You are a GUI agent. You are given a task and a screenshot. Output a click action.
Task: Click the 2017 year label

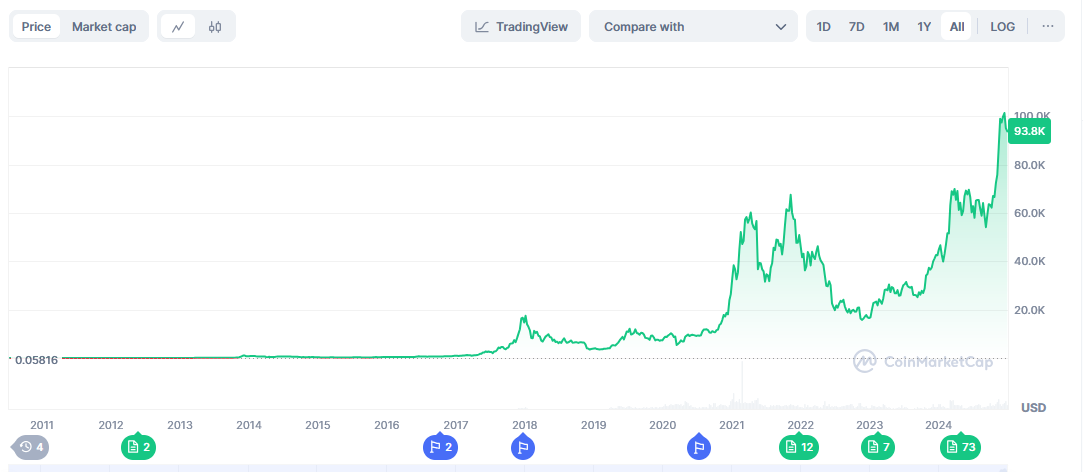[x=456, y=424]
